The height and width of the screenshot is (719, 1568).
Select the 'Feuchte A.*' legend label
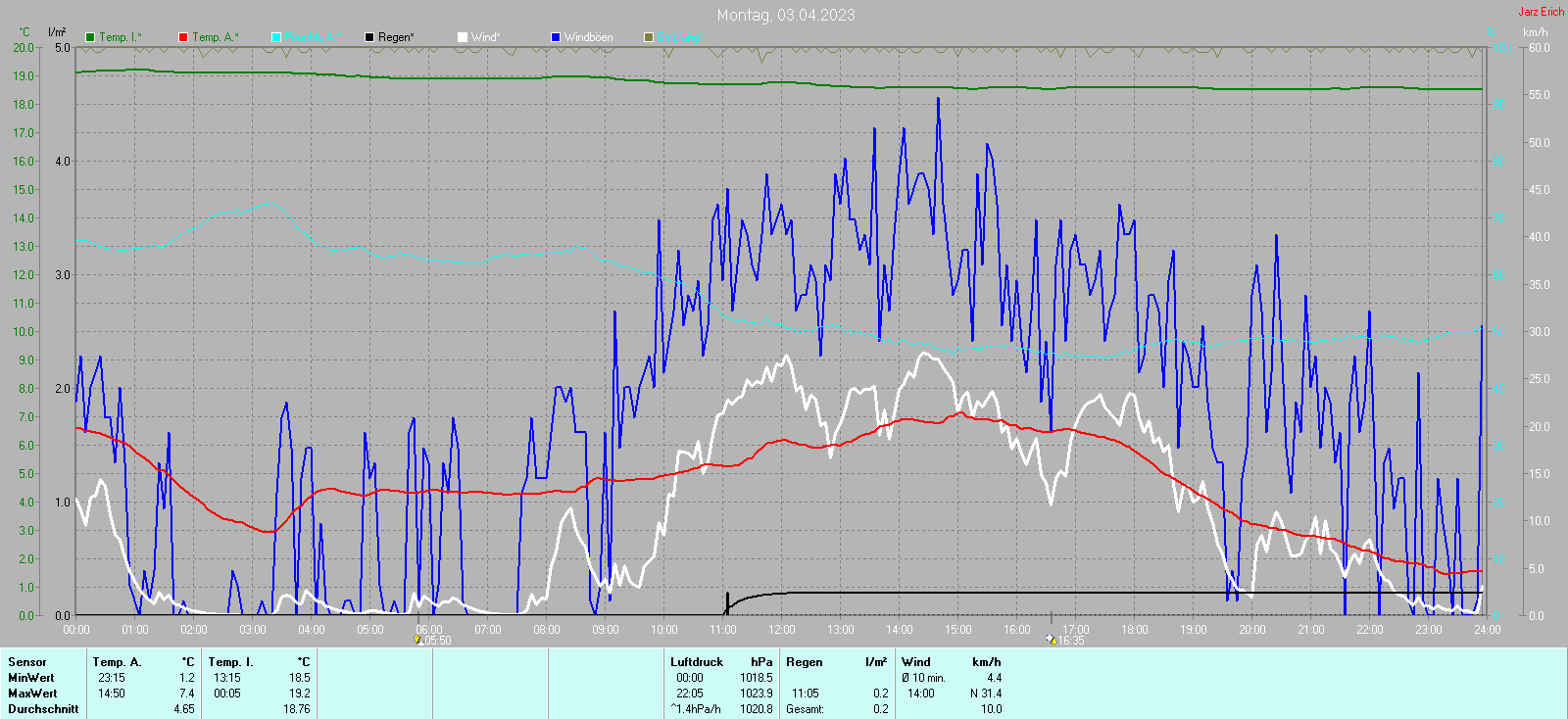click(x=314, y=37)
